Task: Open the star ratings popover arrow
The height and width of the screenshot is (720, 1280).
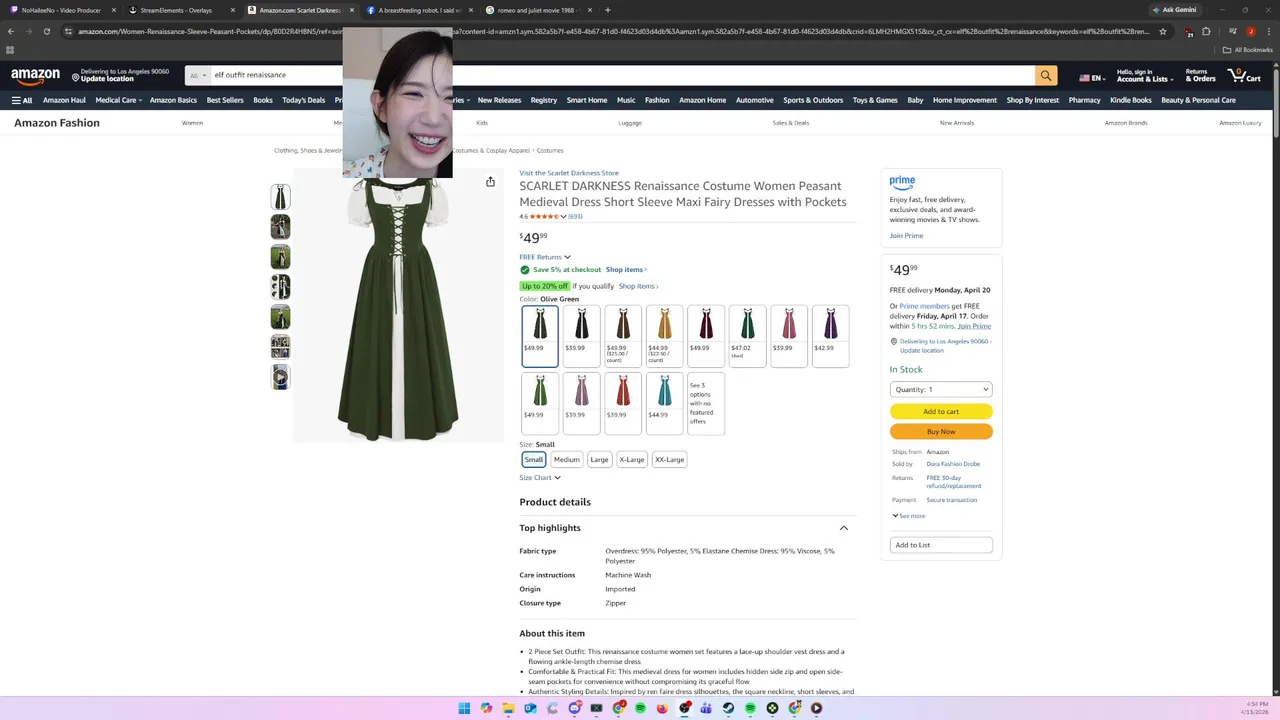Action: [564, 217]
